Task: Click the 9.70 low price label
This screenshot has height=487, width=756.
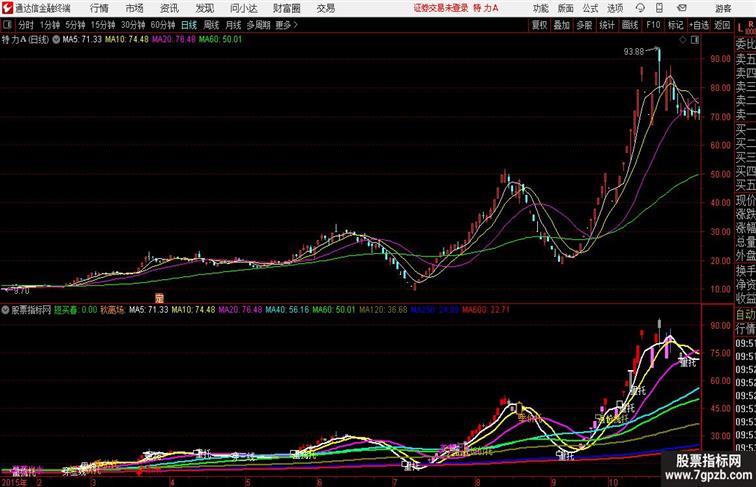Action: 21,291
